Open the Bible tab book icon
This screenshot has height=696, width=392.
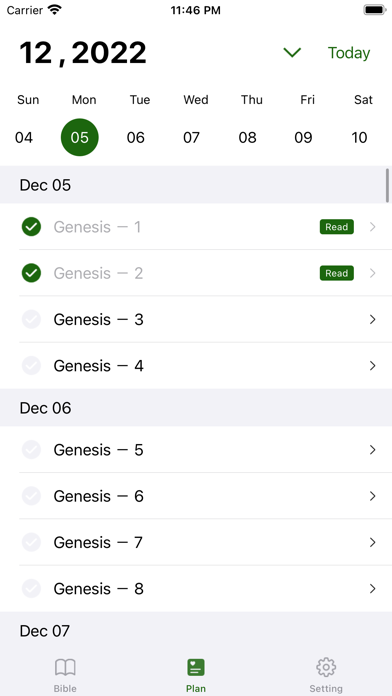coord(65,667)
